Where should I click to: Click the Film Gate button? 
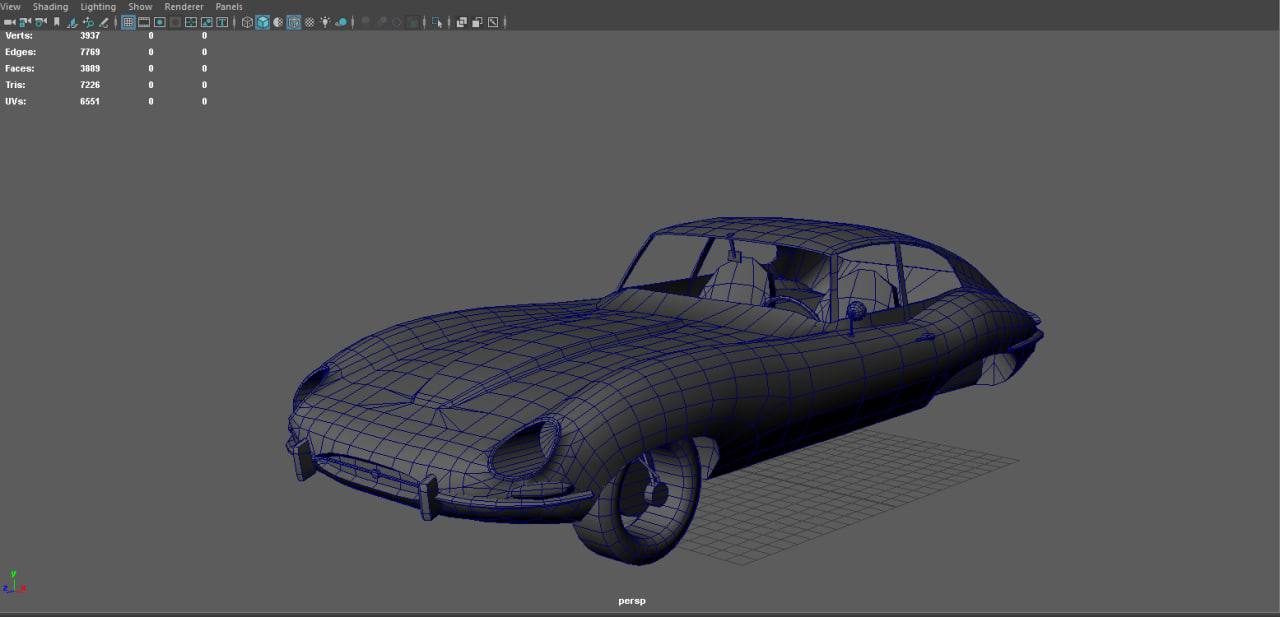(x=144, y=22)
